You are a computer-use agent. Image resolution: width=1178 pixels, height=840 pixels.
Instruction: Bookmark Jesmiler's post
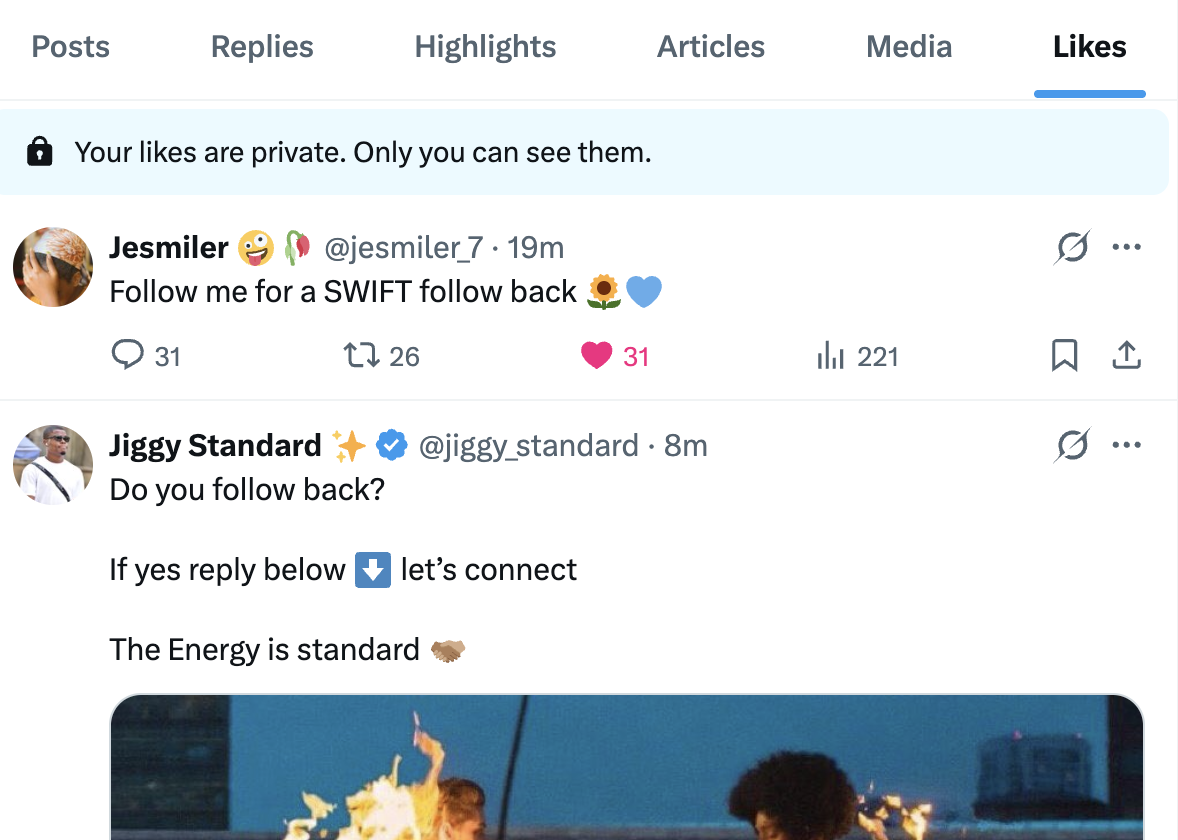(1064, 355)
